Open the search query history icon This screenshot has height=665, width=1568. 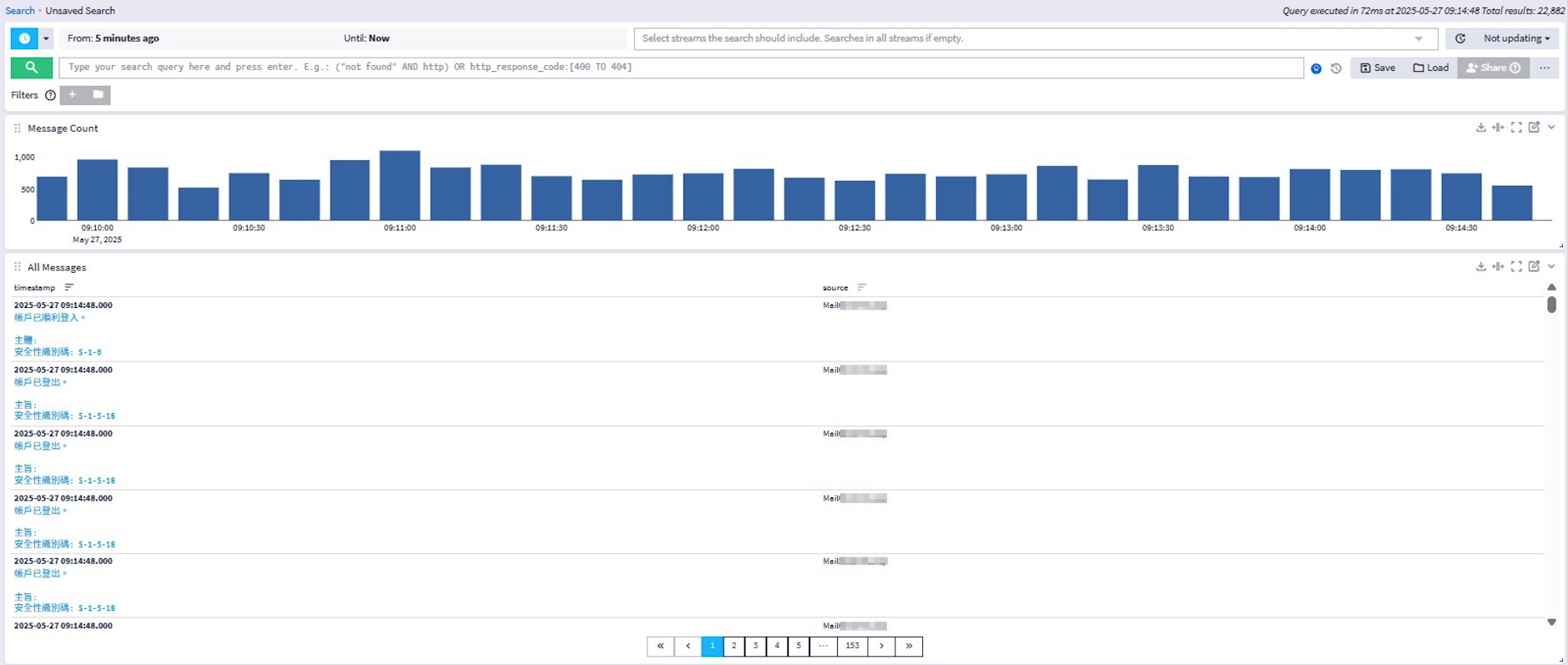pyautogui.click(x=1336, y=68)
